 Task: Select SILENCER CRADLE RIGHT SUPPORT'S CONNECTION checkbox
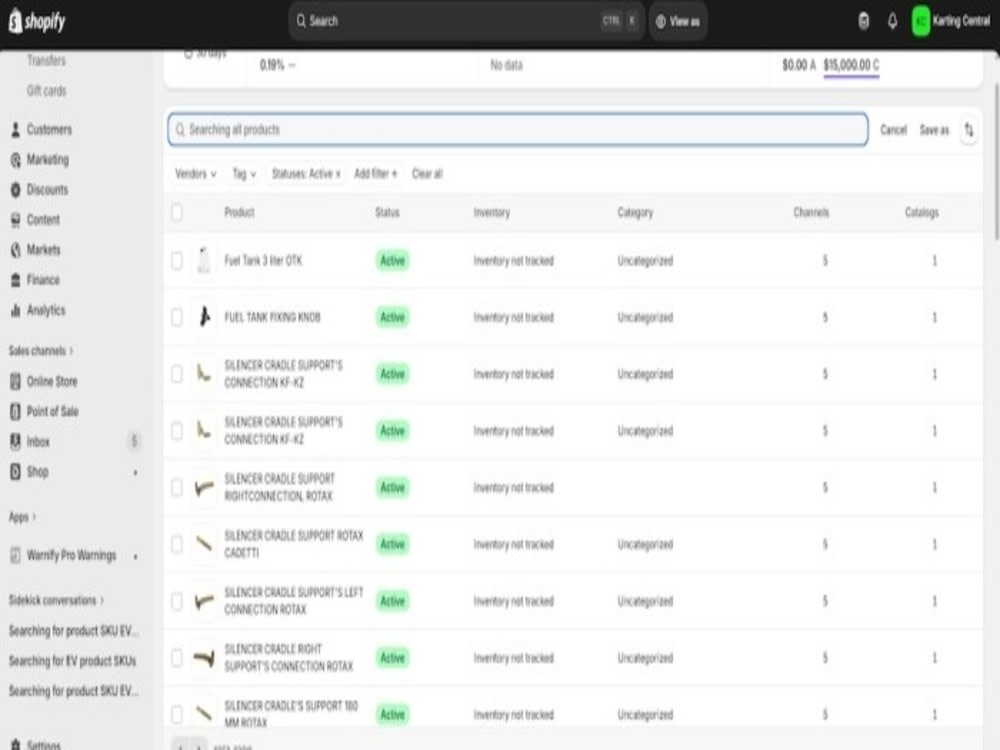[177, 658]
